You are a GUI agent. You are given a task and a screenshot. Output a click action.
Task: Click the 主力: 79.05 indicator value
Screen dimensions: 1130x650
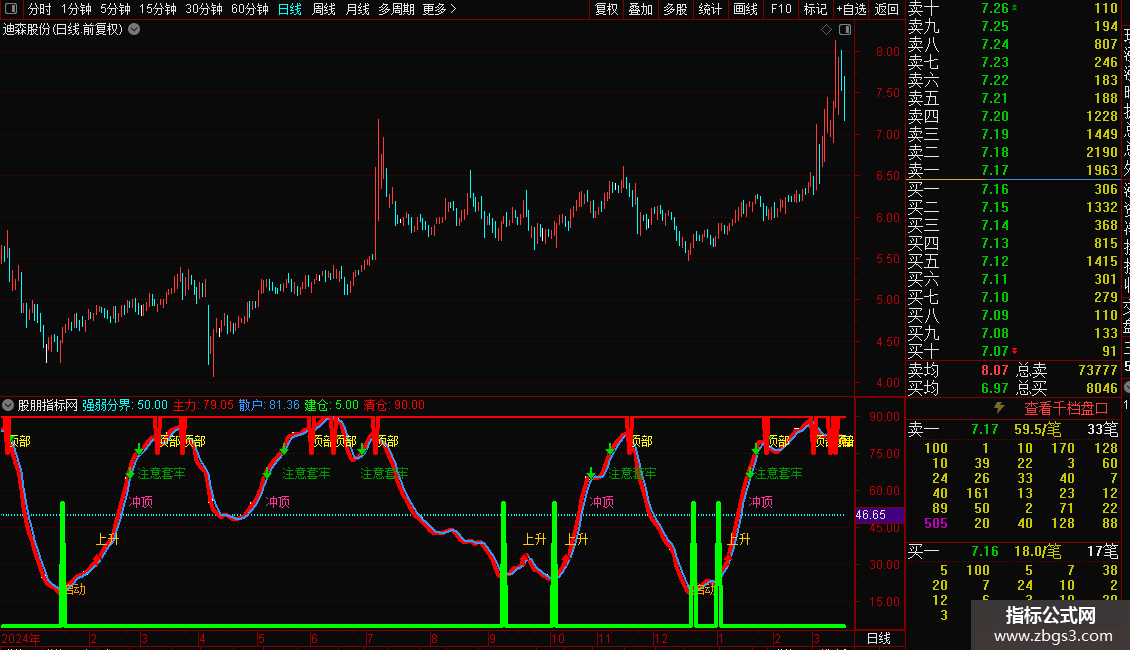(x=203, y=405)
